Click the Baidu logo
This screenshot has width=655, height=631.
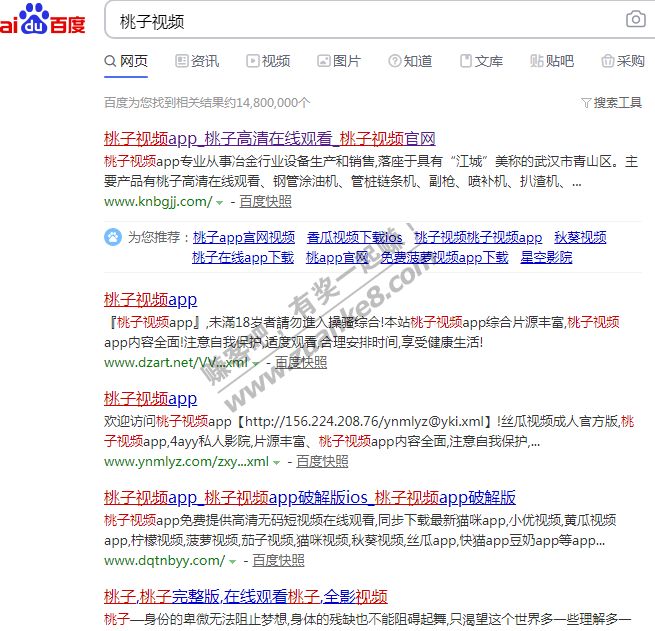[43, 20]
